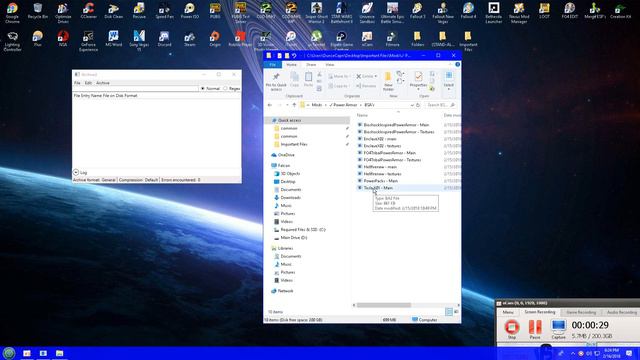Stop the oCam screen recording
This screenshot has width=640, height=360.
[511, 328]
